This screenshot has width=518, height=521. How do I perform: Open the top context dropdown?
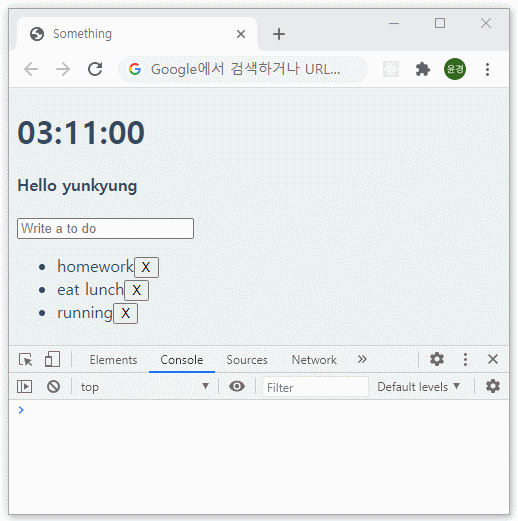(145, 387)
